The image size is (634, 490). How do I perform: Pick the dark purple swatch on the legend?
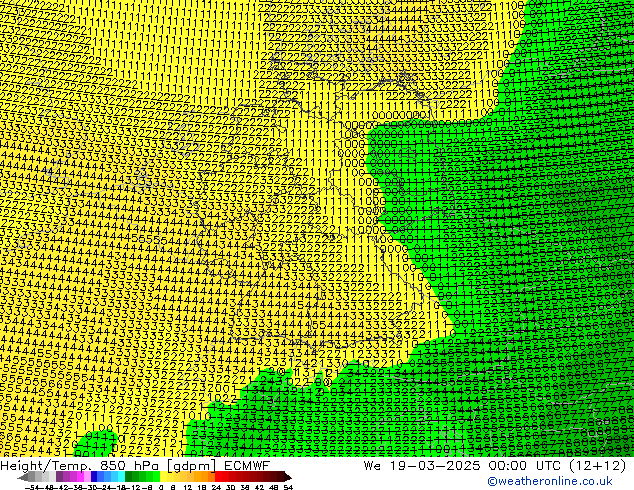59,477
